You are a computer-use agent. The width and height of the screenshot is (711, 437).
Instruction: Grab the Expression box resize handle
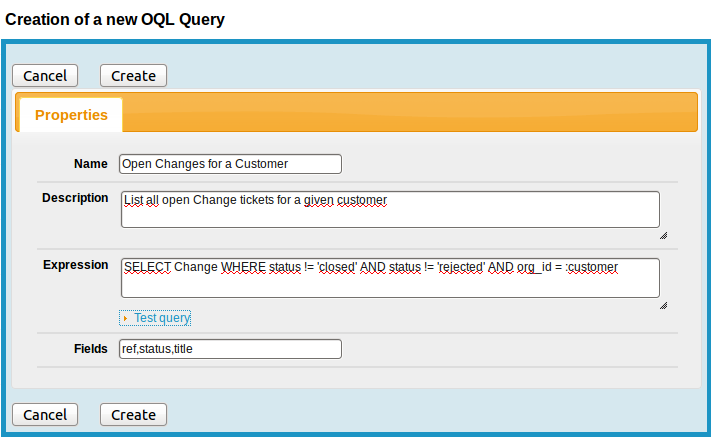pyautogui.click(x=663, y=305)
